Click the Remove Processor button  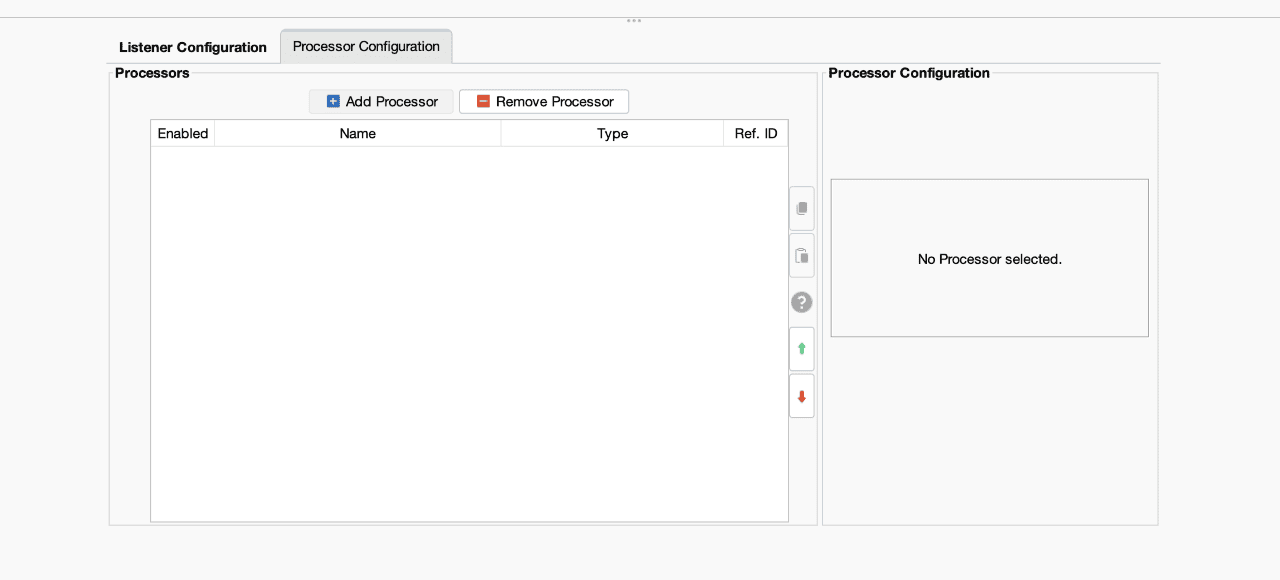point(544,101)
